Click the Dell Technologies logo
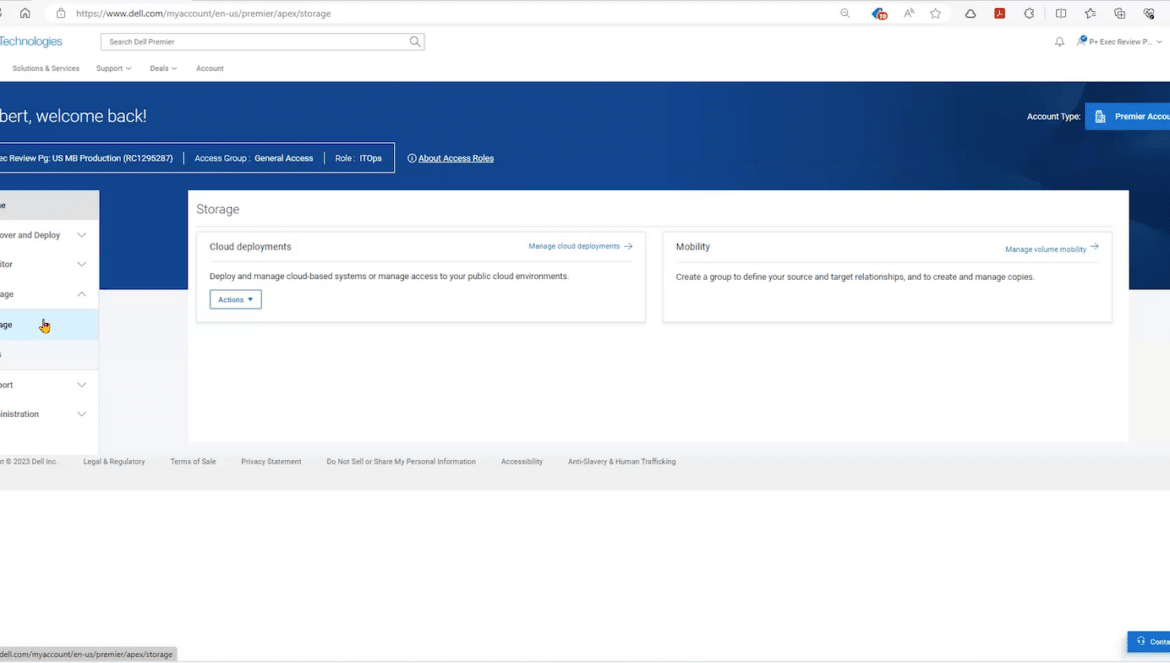 point(31,42)
